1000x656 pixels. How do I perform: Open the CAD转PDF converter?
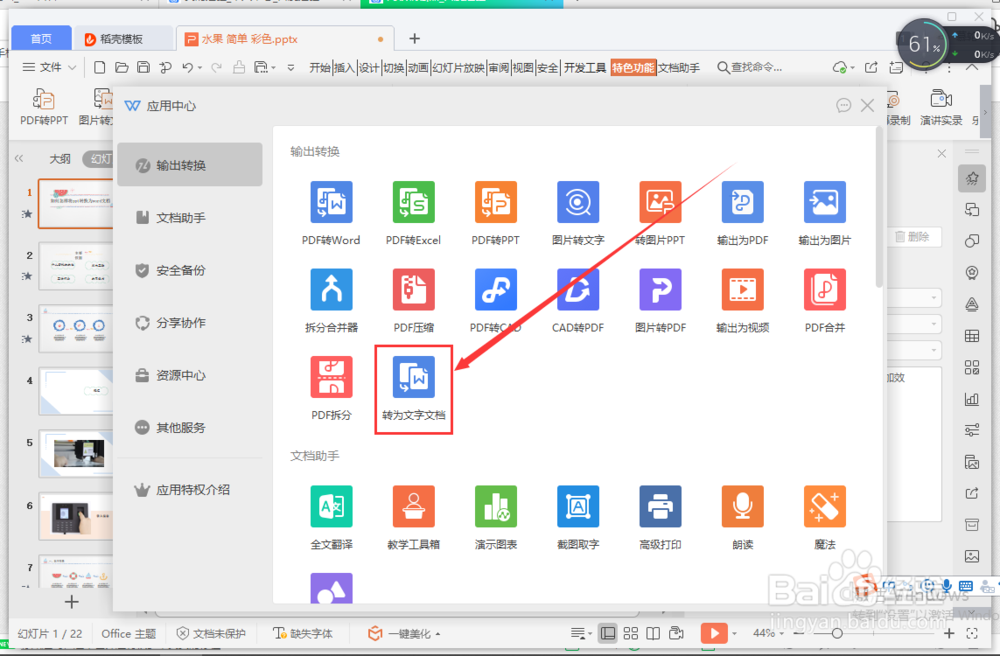578,300
